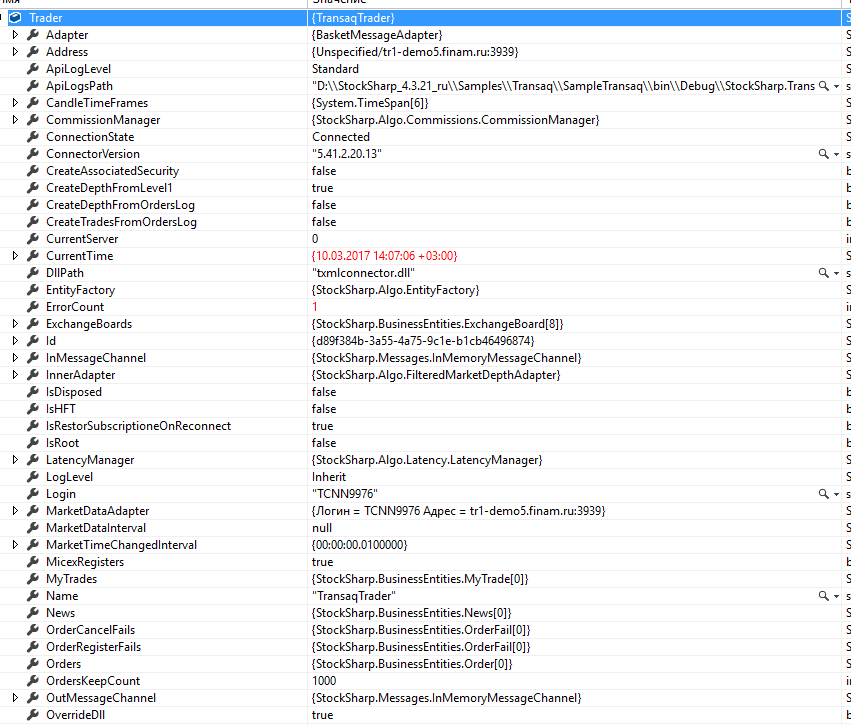Screen dimensions: 851x725
Task: Expand the OutMessageChannel property
Action: click(x=15, y=698)
